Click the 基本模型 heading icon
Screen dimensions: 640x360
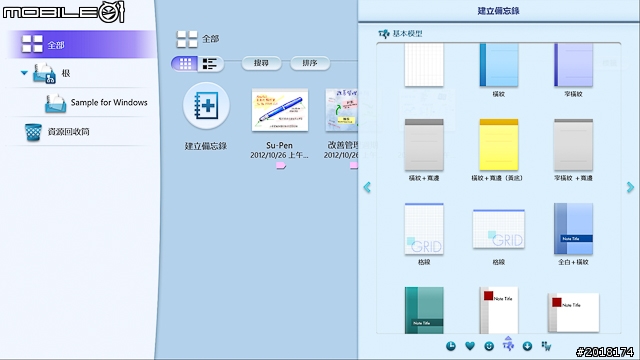(x=384, y=34)
